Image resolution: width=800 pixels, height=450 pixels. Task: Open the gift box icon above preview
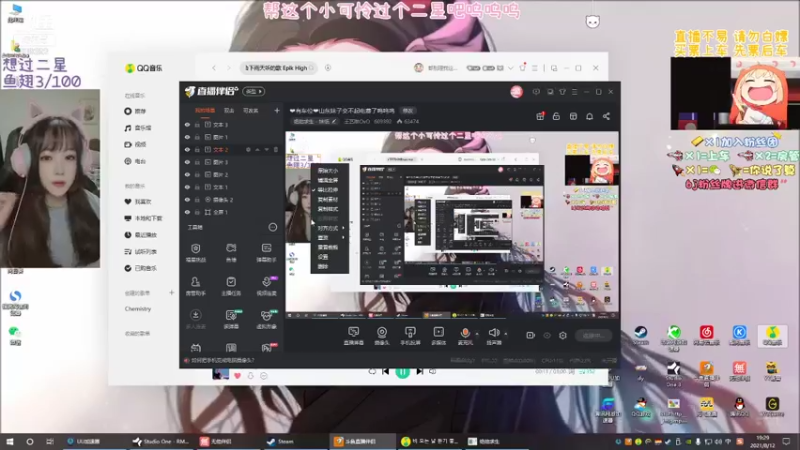coord(540,116)
